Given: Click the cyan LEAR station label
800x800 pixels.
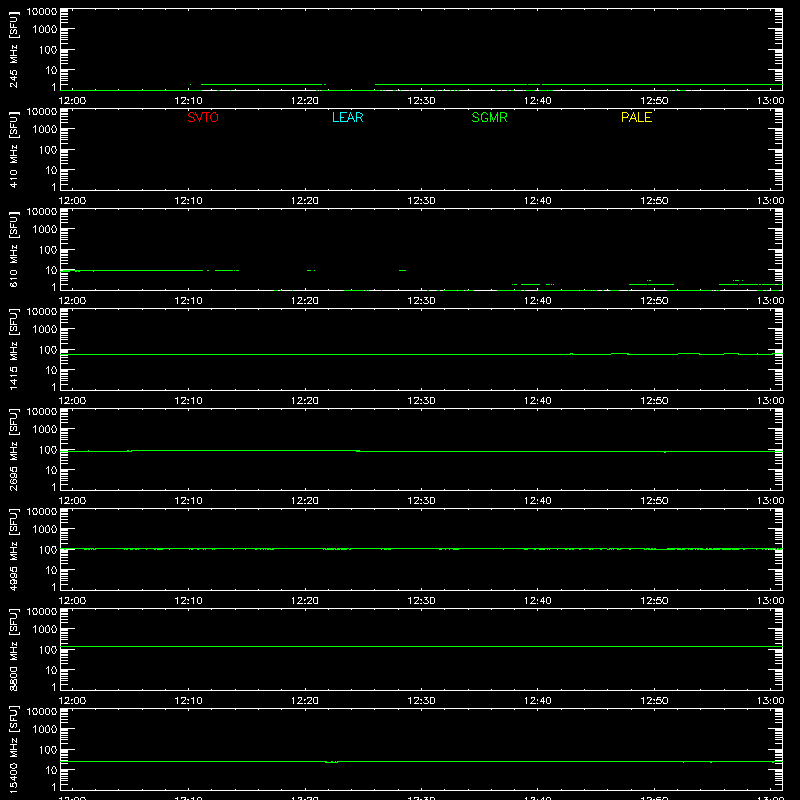Looking at the screenshot, I should (x=347, y=117).
